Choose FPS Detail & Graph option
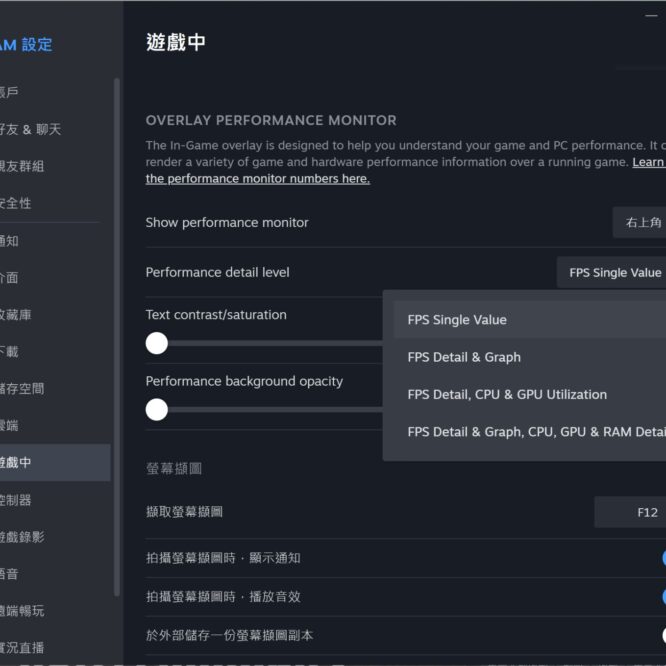The image size is (666, 666). pyautogui.click(x=464, y=357)
